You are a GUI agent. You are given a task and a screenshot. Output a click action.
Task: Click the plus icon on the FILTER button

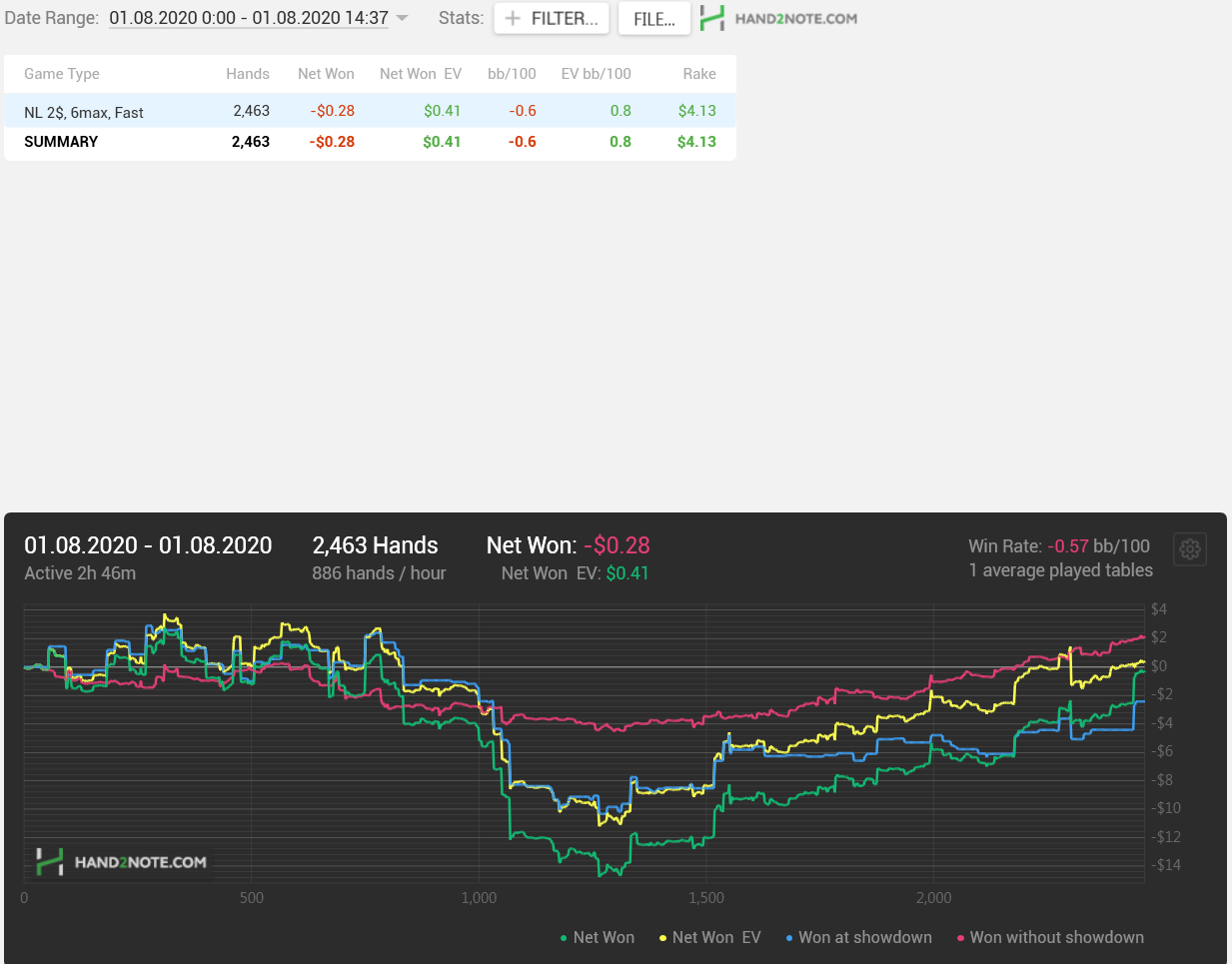pos(513,18)
